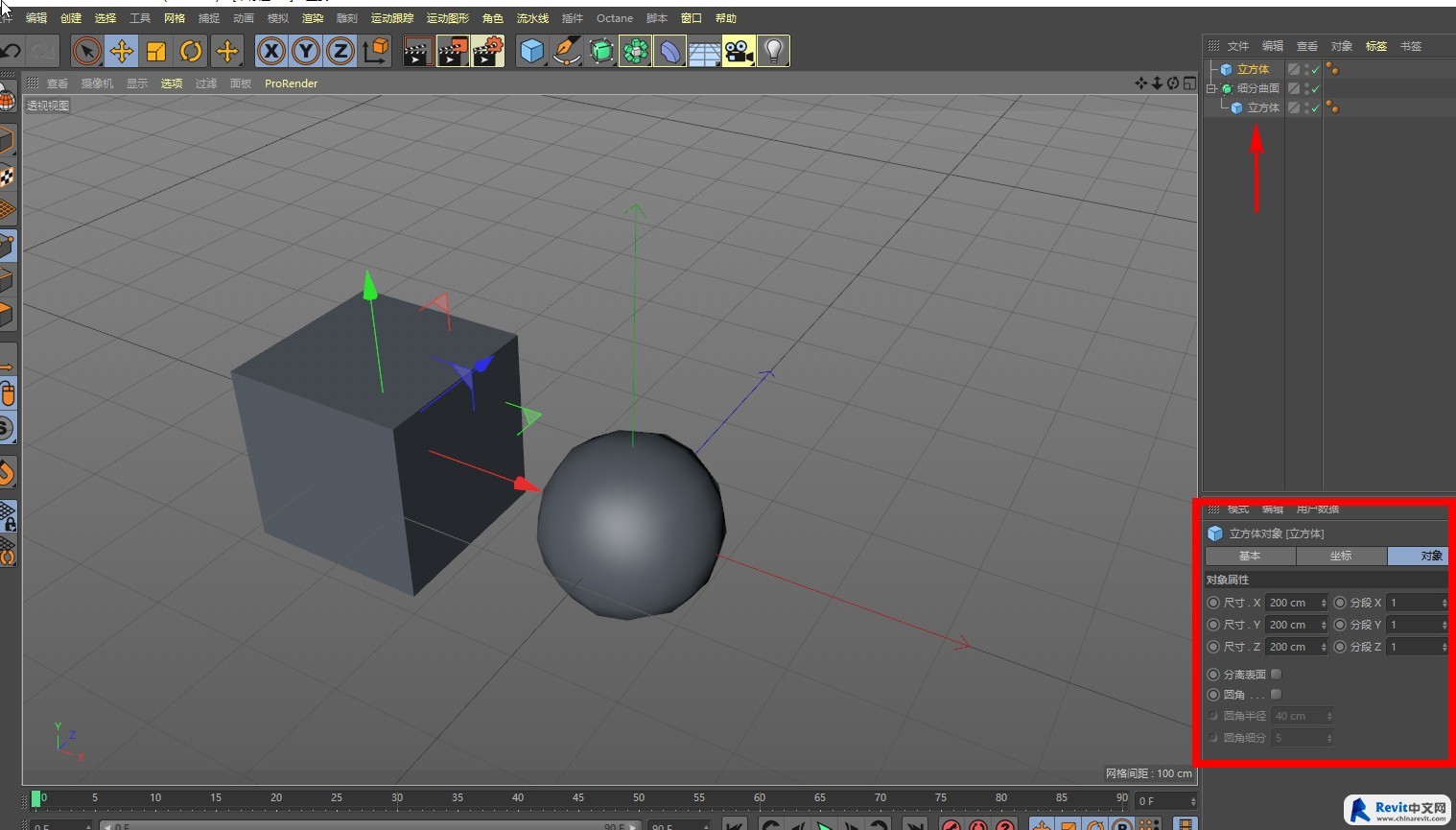Switch to 坐标 attribute tab
Image resolution: width=1456 pixels, height=830 pixels.
click(x=1341, y=556)
